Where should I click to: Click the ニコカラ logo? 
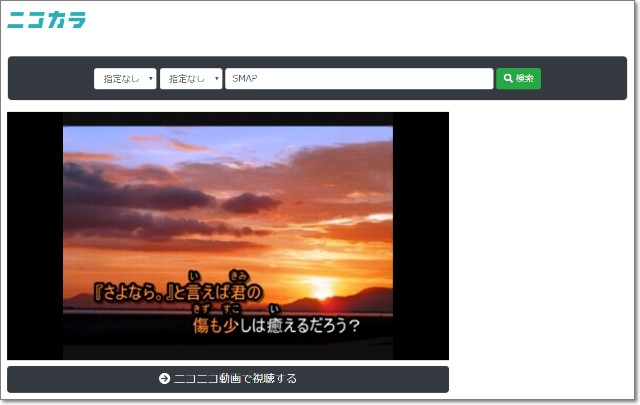click(x=47, y=20)
